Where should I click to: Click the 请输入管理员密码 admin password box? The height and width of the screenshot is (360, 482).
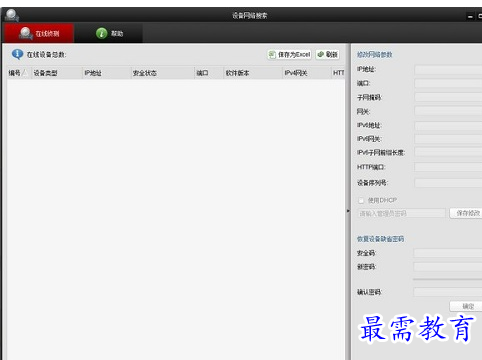coord(401,213)
